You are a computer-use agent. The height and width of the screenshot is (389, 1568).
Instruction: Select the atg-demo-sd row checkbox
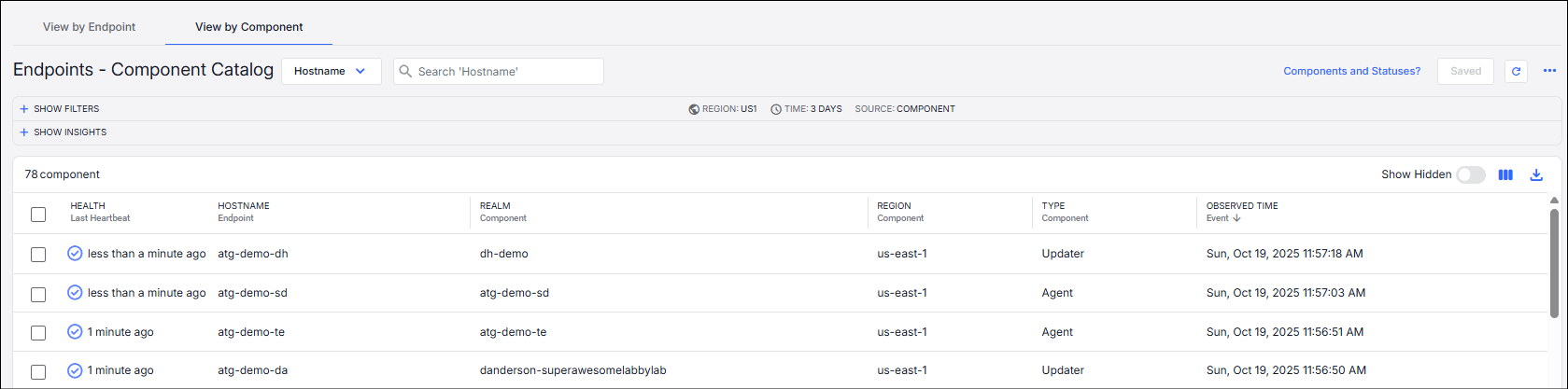tap(38, 294)
